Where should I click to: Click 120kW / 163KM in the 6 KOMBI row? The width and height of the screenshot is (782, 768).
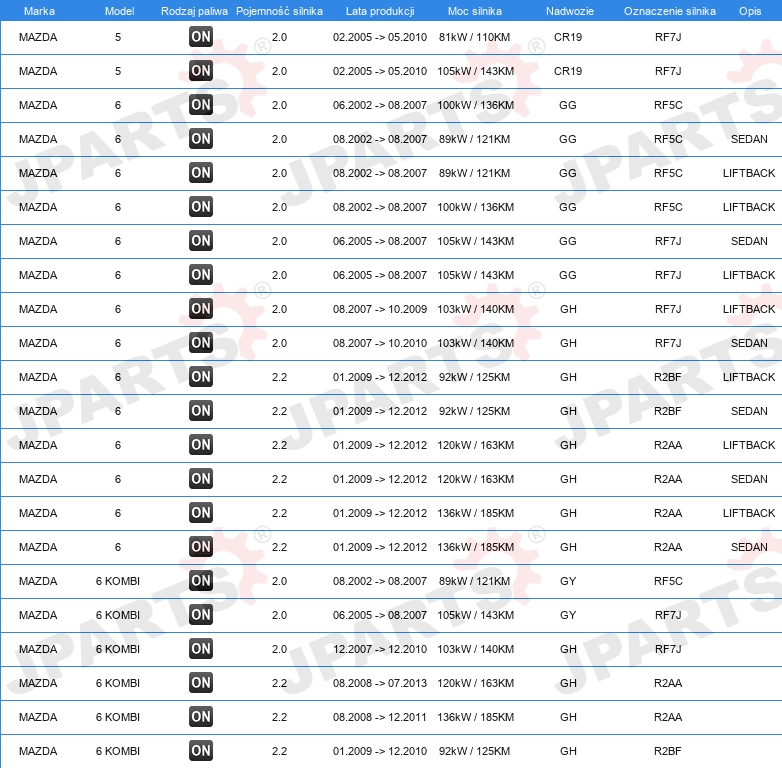point(476,683)
